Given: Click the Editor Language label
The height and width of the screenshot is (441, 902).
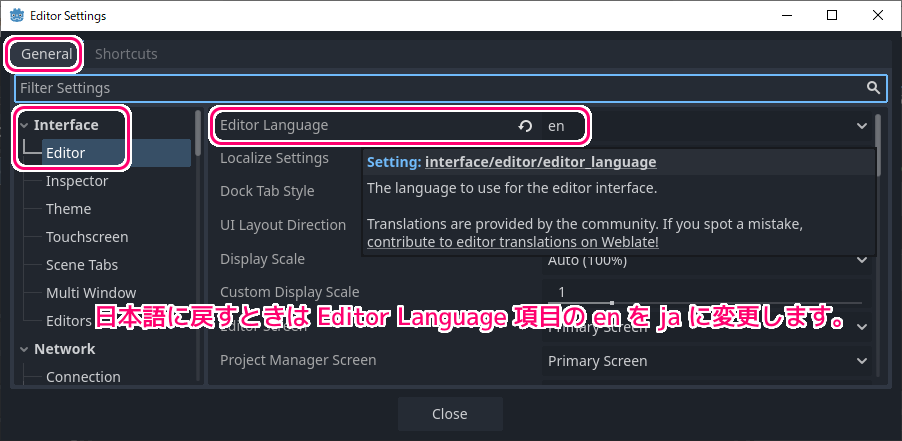Looking at the screenshot, I should pyautogui.click(x=274, y=125).
